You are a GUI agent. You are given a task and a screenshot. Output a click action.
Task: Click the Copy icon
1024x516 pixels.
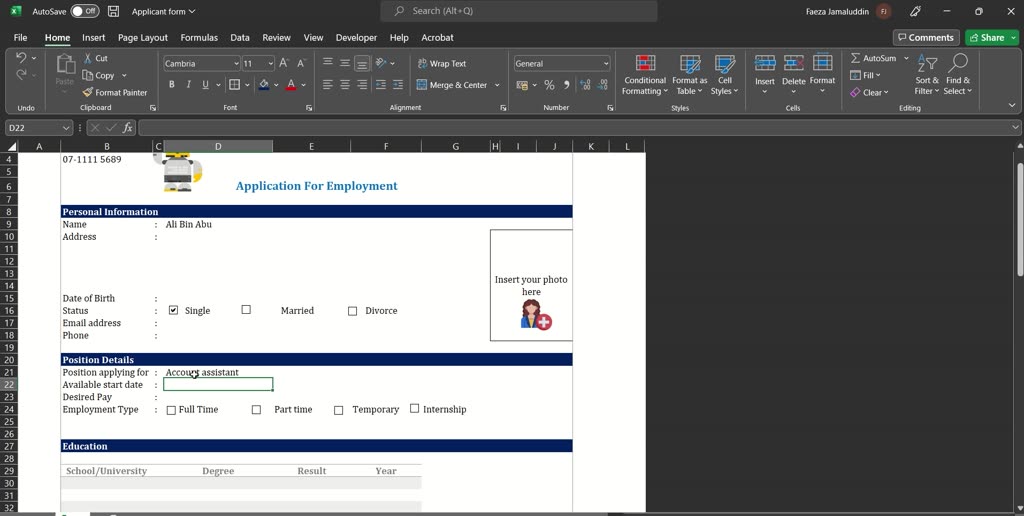pos(88,75)
